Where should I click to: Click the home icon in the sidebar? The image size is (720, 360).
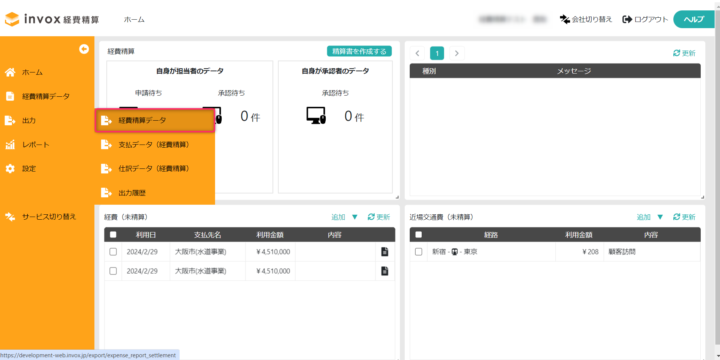point(10,72)
